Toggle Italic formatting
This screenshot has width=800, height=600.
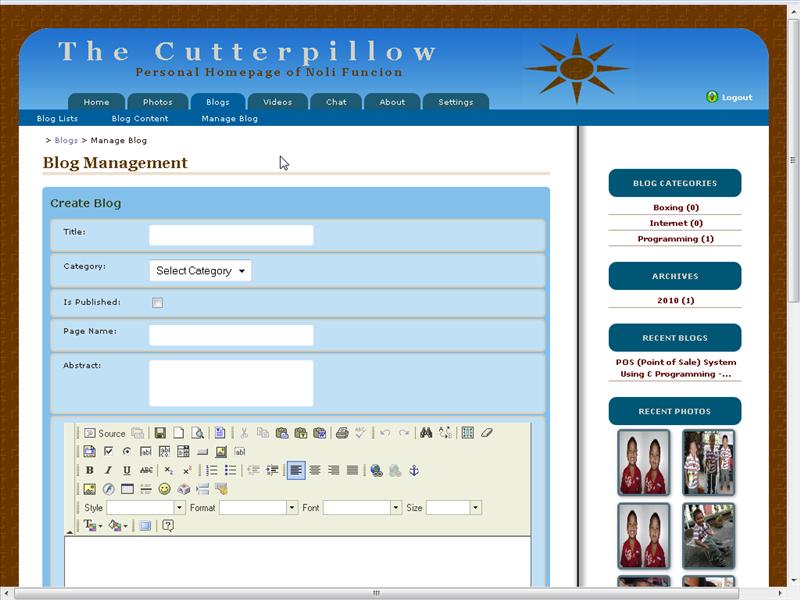point(108,470)
